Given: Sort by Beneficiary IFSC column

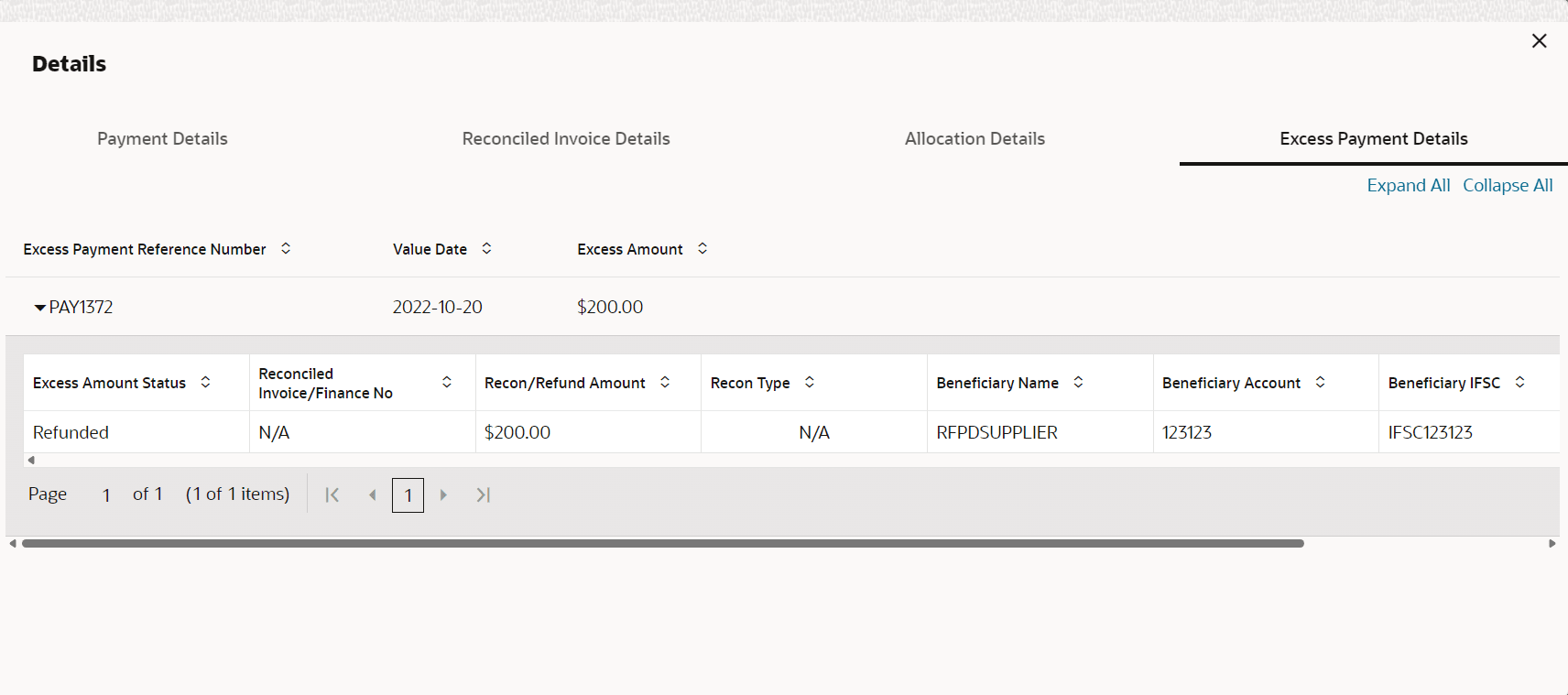Looking at the screenshot, I should pyautogui.click(x=1519, y=382).
